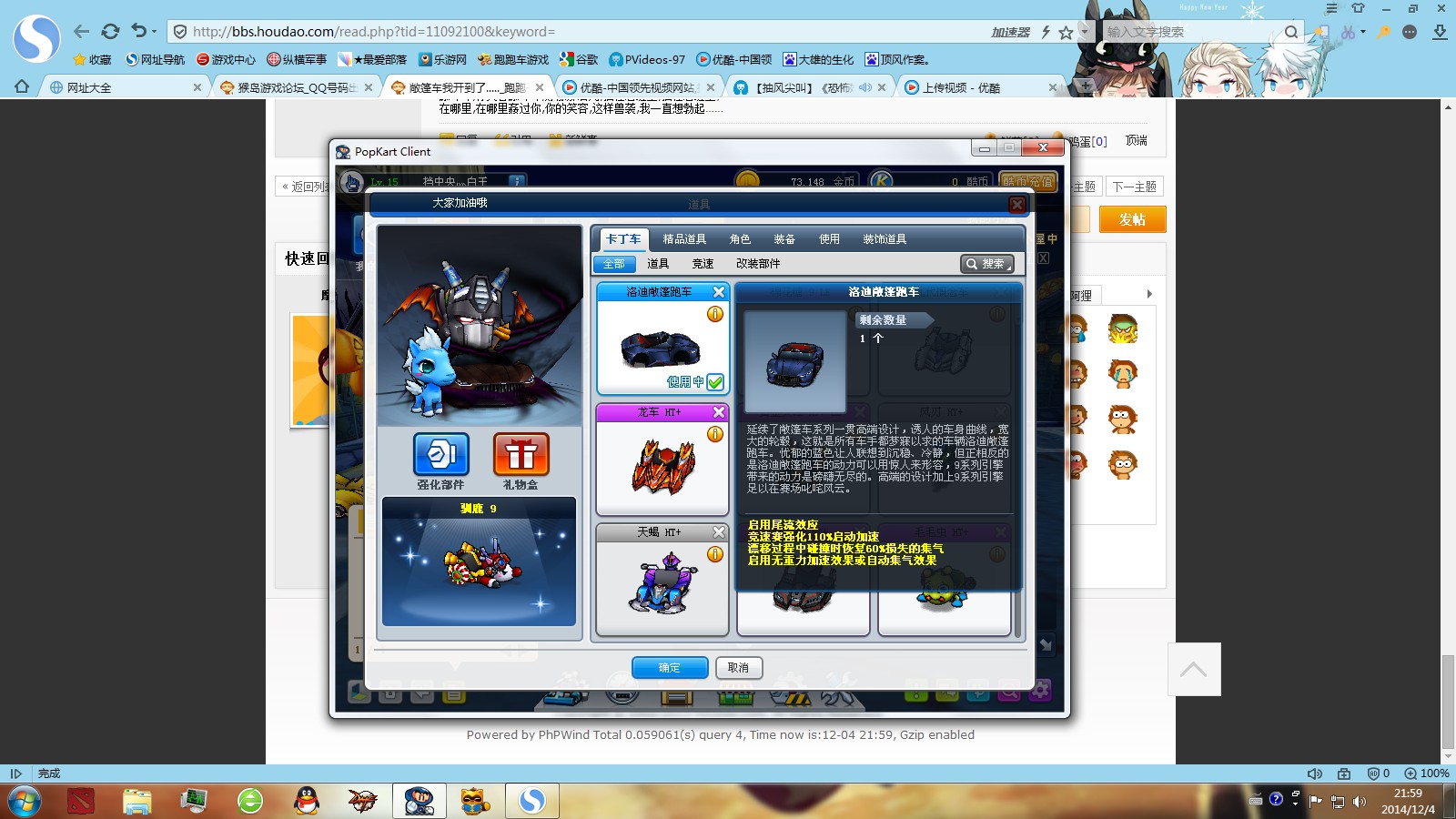The height and width of the screenshot is (819, 1456).
Task: Choose the 竞速 sub-filter
Action: pos(703,264)
